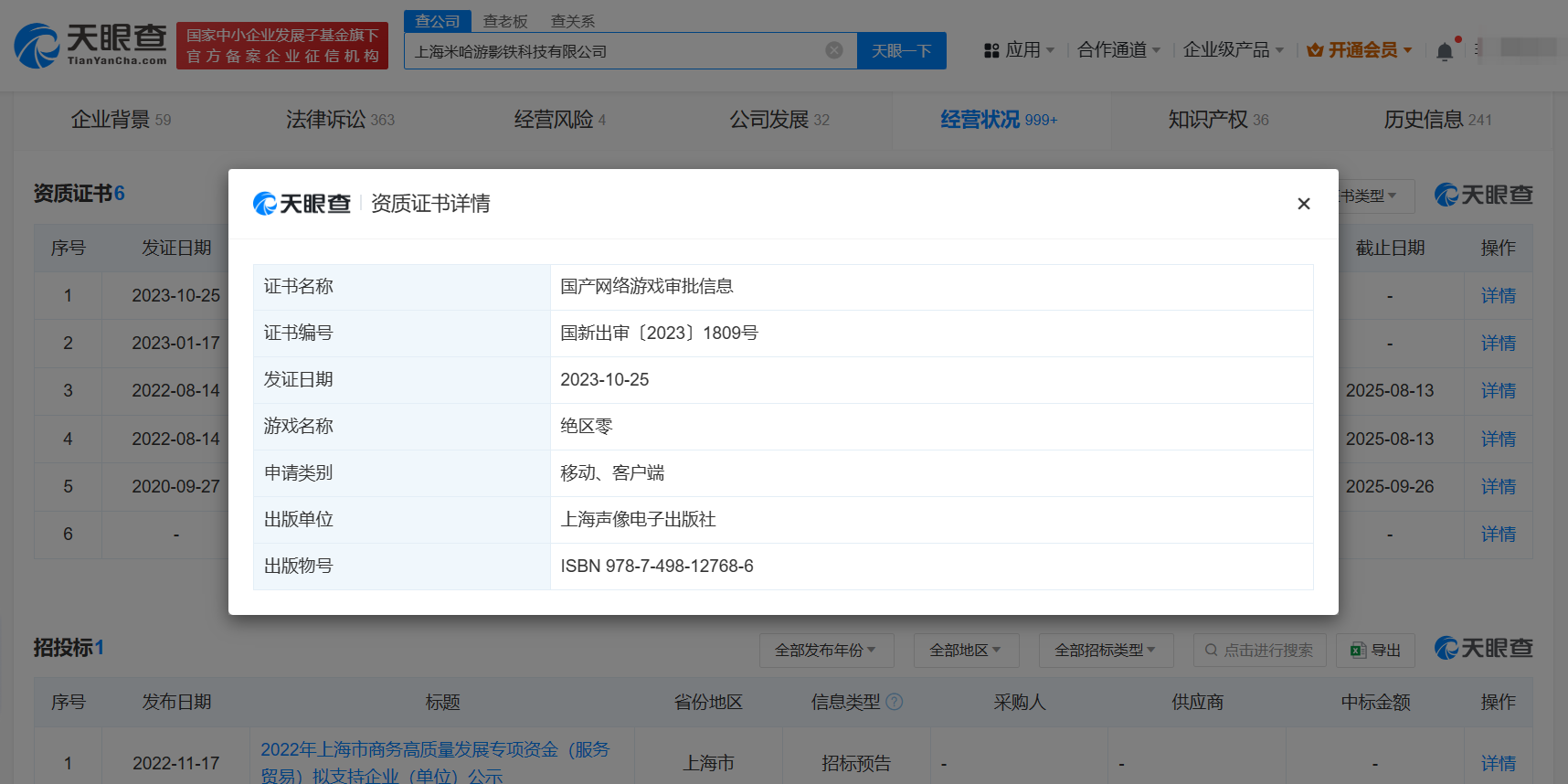Viewport: 1568px width, 784px height.
Task: Open the 开通会员 dropdown
Action: click(1360, 50)
